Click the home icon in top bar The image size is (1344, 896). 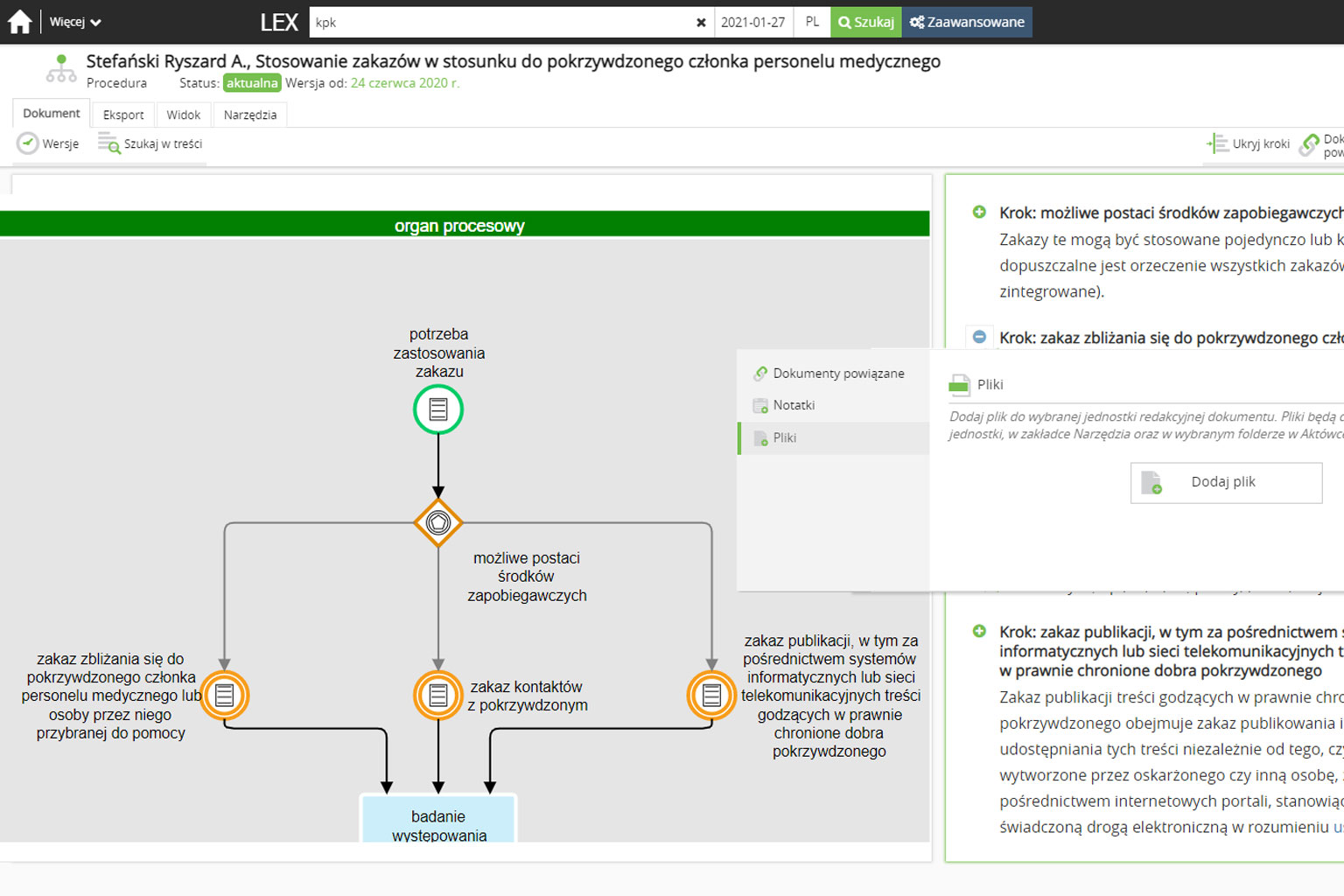[19, 22]
